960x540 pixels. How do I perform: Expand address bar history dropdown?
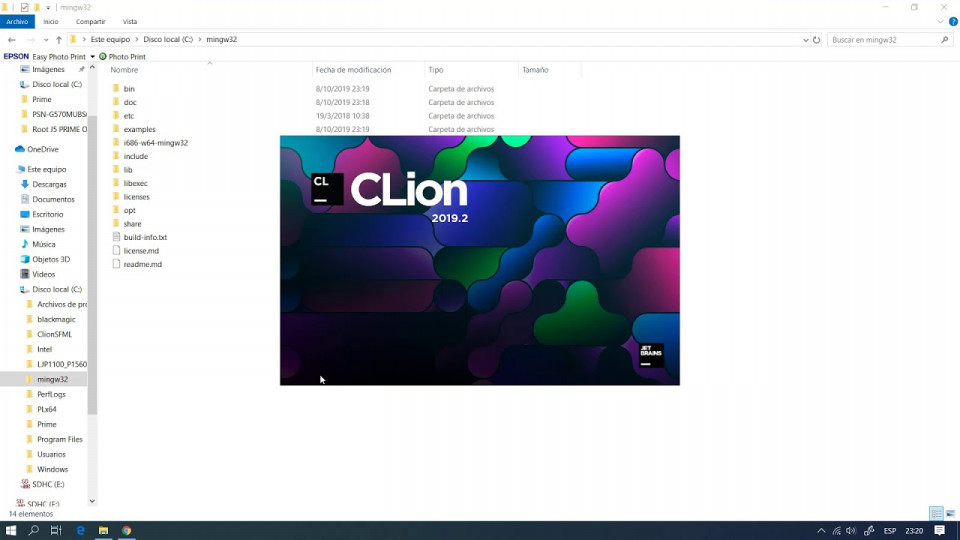tap(805, 40)
